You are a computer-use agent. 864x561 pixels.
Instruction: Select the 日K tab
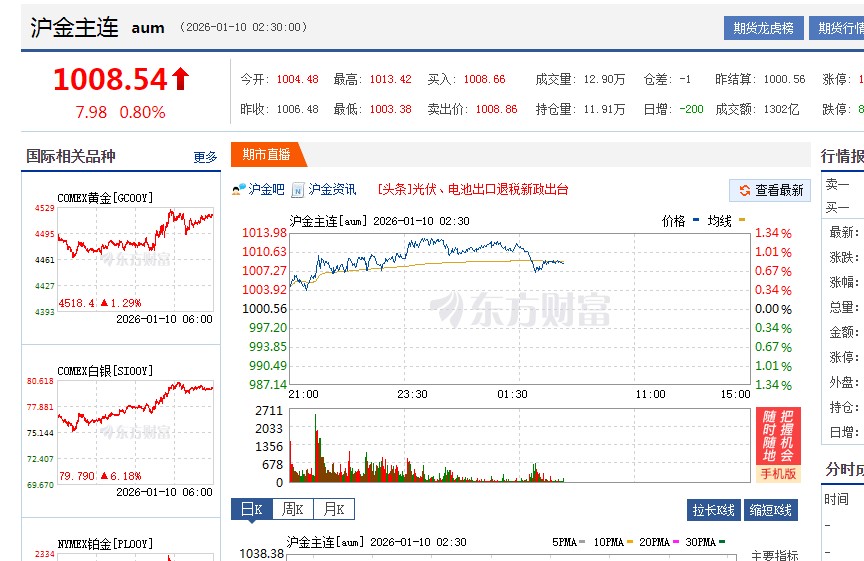pos(252,509)
